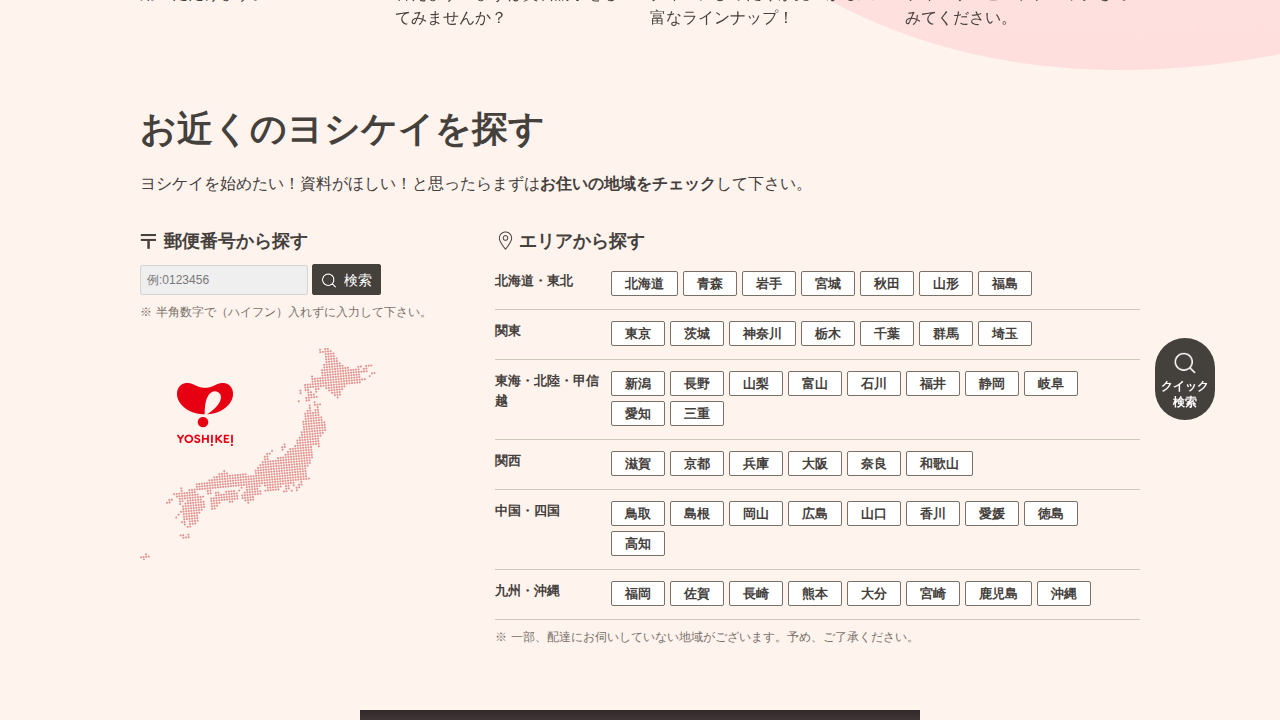Pick 三重 in the 東海・北陸・甲信越 row
The image size is (1280, 720).
[696, 413]
